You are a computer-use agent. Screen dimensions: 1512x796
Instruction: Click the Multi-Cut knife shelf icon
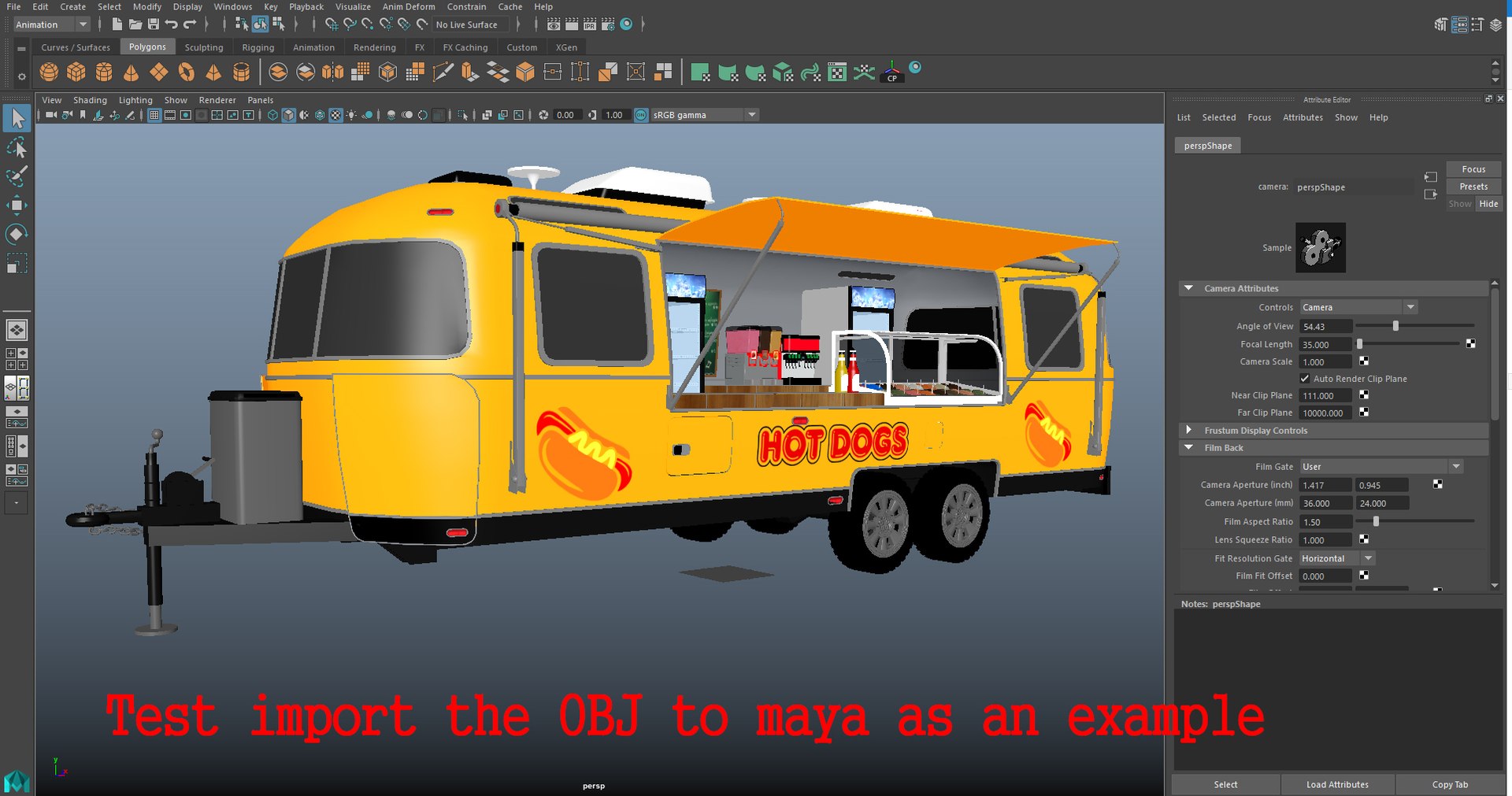click(443, 72)
